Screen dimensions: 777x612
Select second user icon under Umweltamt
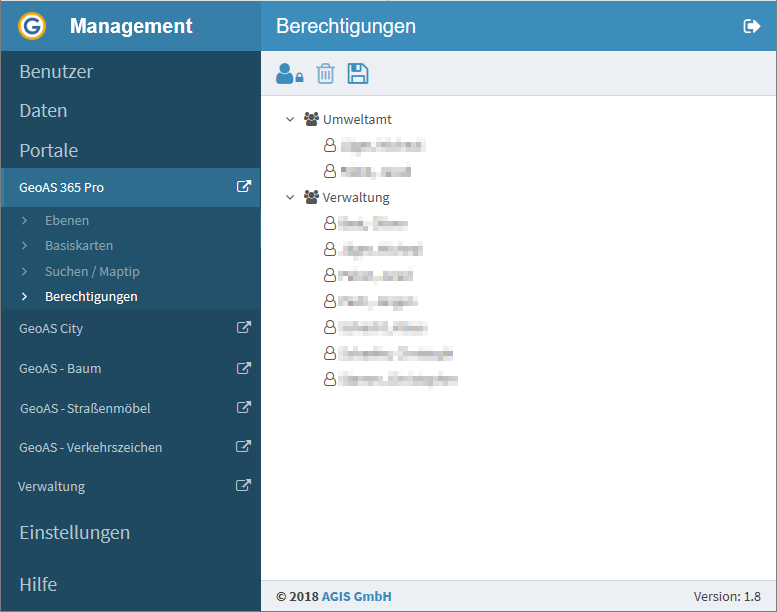click(x=330, y=171)
